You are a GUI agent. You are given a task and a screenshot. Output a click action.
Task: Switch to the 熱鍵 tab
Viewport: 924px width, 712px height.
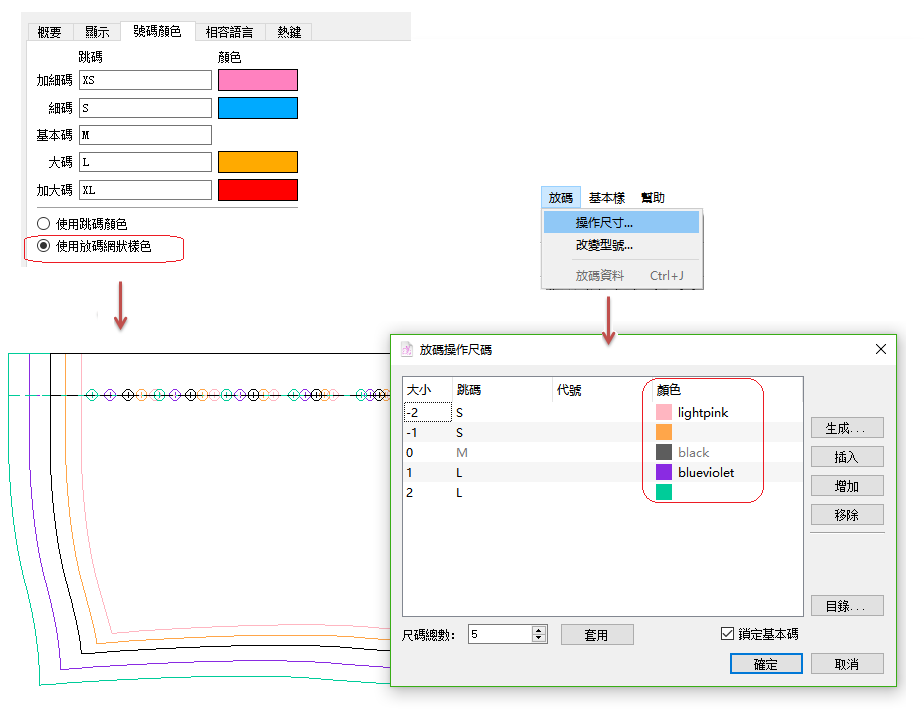[289, 32]
